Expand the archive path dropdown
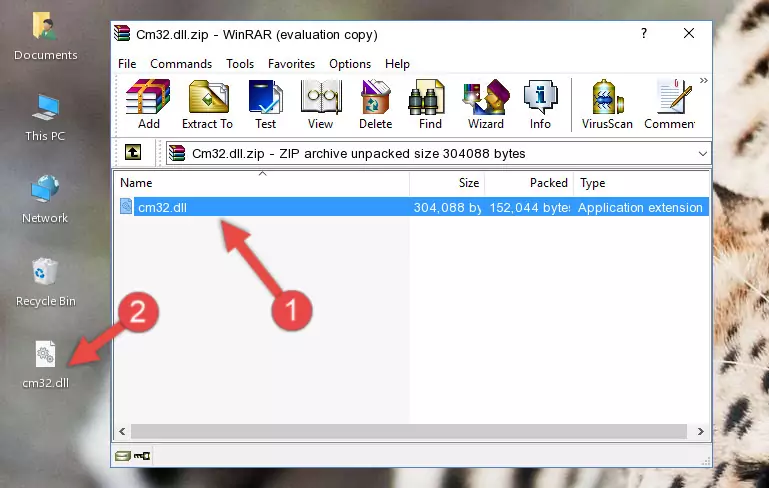Screen dimensions: 769x488 (x=702, y=154)
